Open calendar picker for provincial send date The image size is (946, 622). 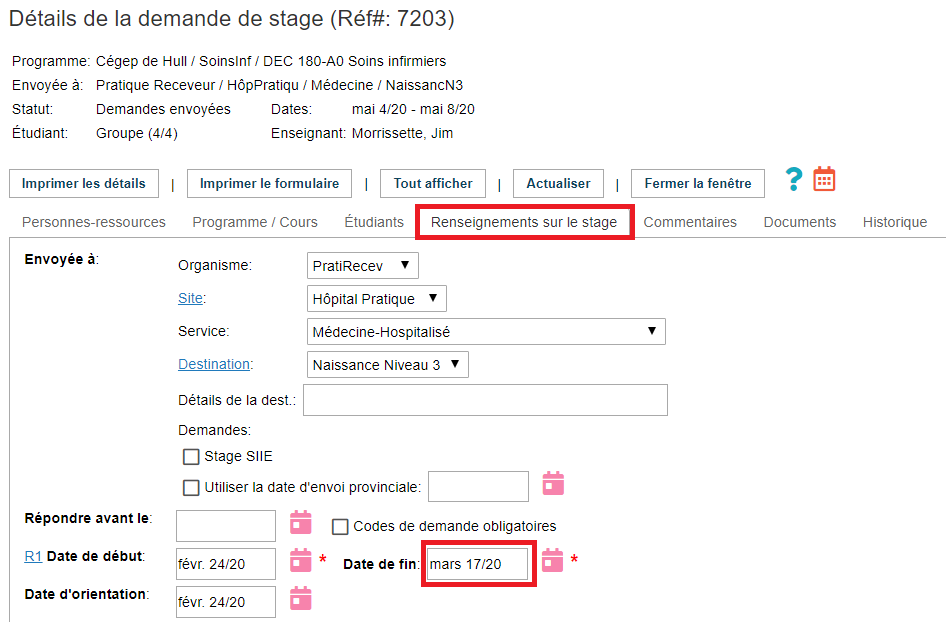[553, 484]
